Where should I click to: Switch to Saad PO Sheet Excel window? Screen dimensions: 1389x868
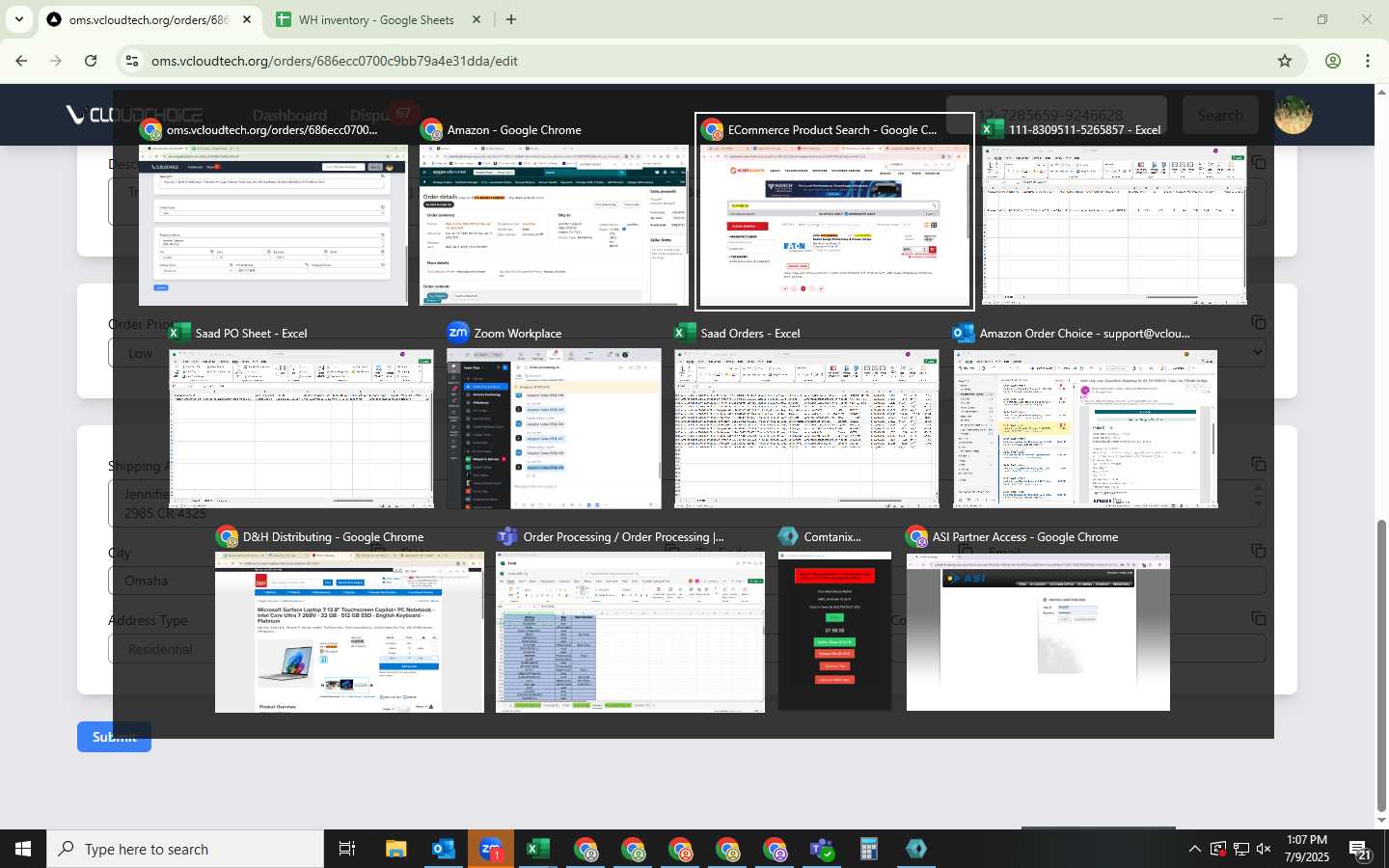(x=301, y=428)
